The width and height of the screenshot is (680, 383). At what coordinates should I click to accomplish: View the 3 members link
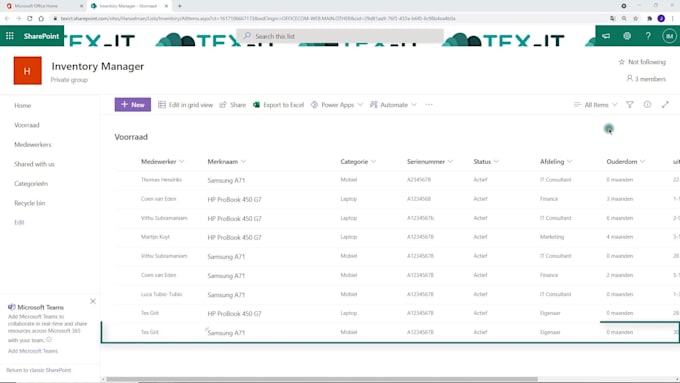646,79
